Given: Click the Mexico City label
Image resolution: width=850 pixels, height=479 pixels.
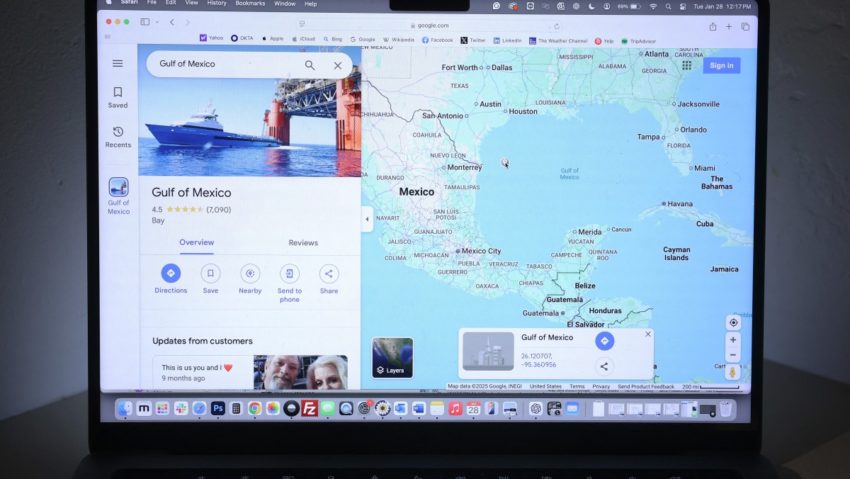Looking at the screenshot, I should pos(481,251).
